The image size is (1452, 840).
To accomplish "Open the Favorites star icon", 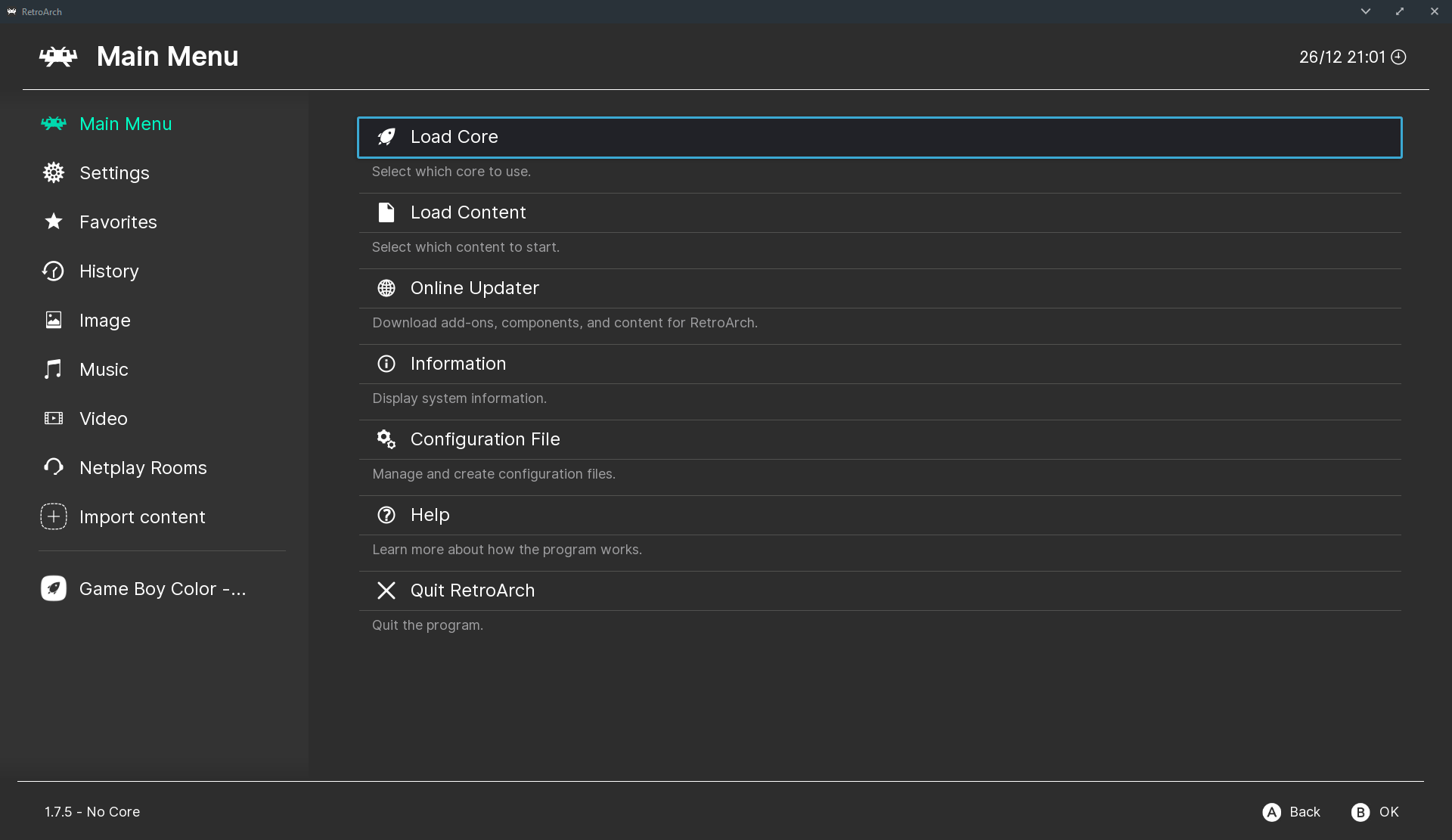I will click(x=53, y=222).
